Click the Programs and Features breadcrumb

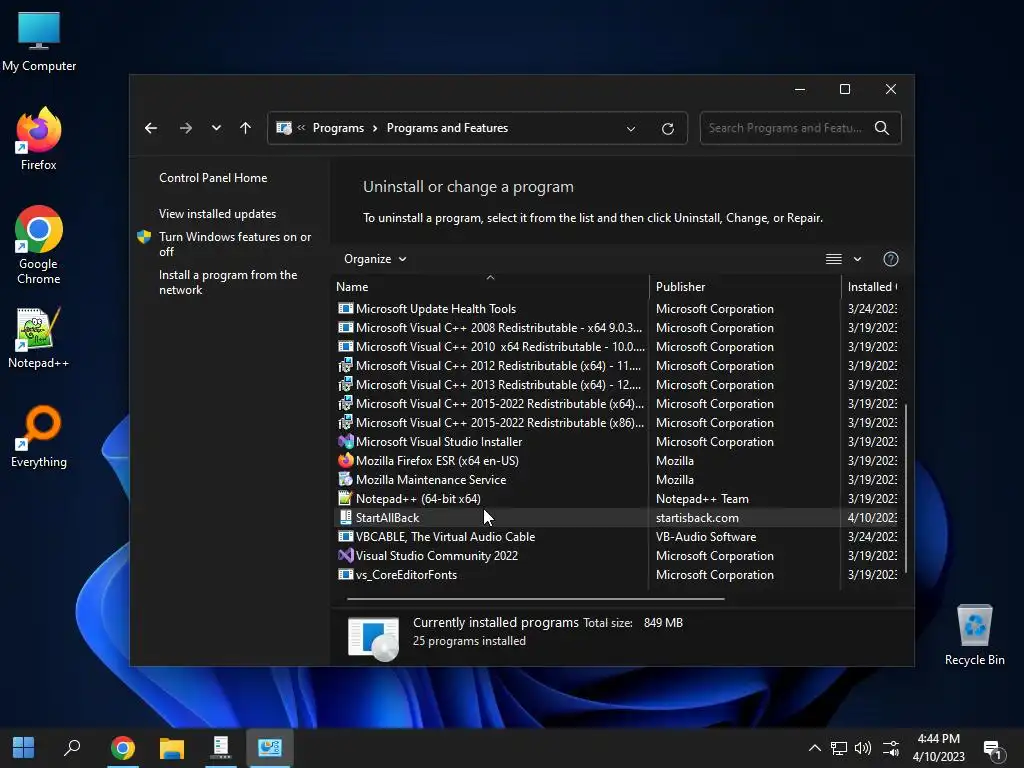(x=447, y=128)
